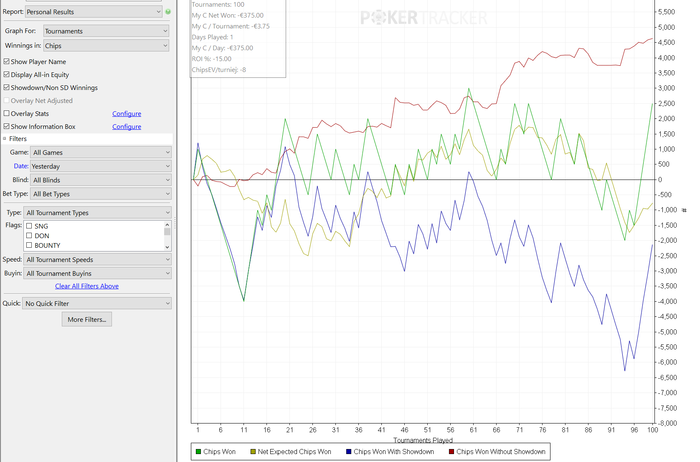Image resolution: width=700 pixels, height=462 pixels.
Task: Click the Days Played line in information box
Action: click(212, 37)
